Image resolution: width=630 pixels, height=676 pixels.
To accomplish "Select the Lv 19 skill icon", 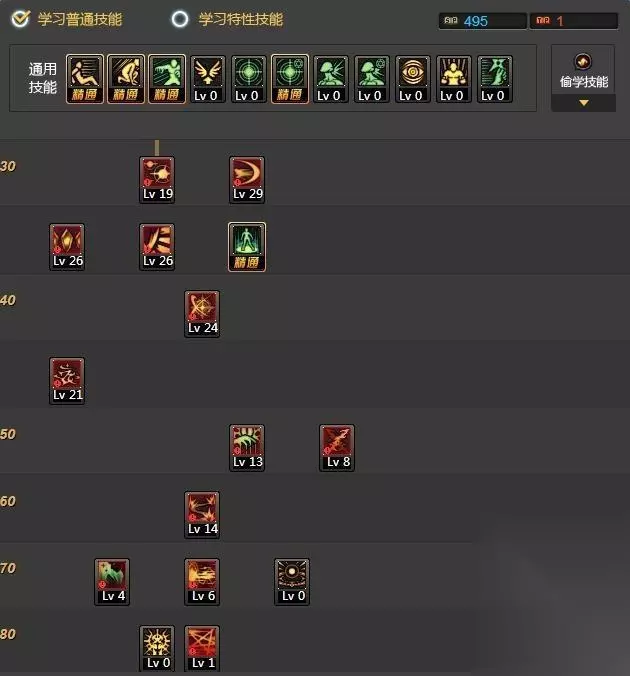I will point(157,180).
